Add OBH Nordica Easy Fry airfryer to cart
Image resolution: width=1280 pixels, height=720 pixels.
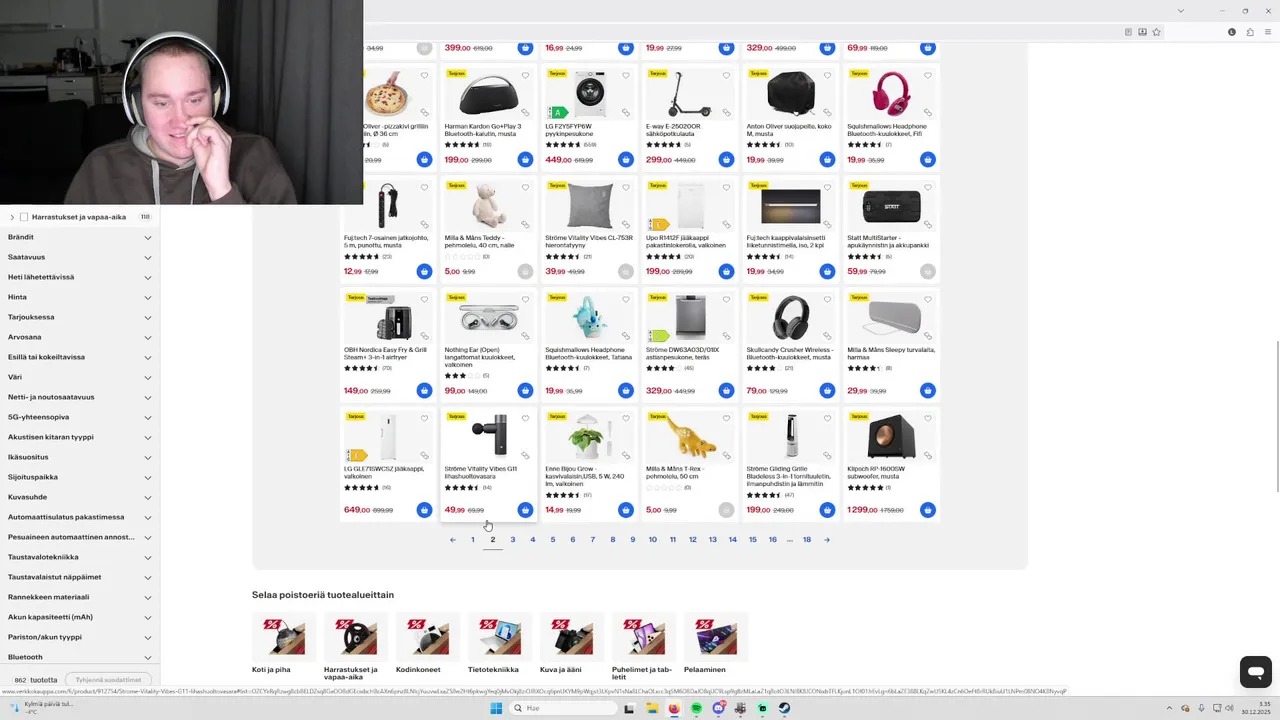tap(424, 391)
